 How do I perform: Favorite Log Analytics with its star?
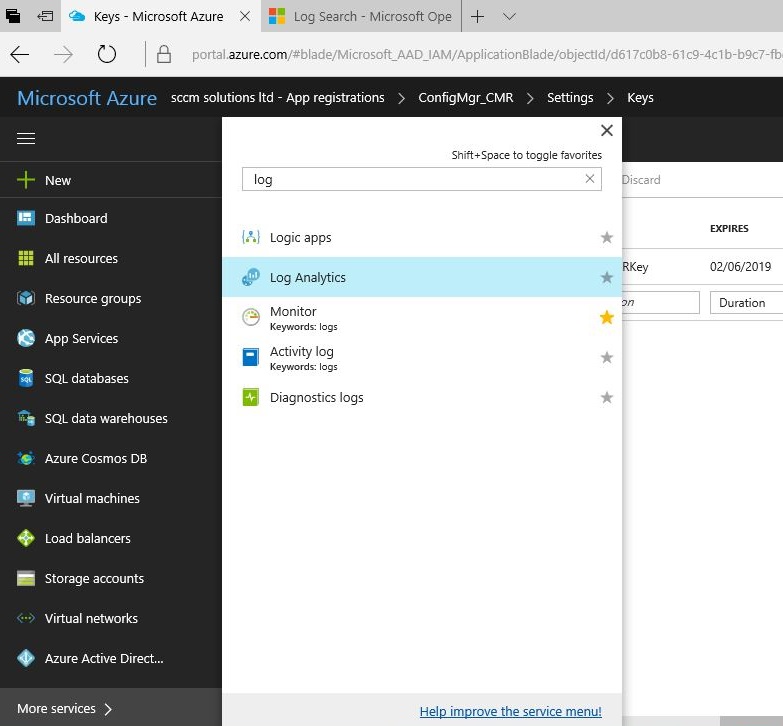point(606,277)
